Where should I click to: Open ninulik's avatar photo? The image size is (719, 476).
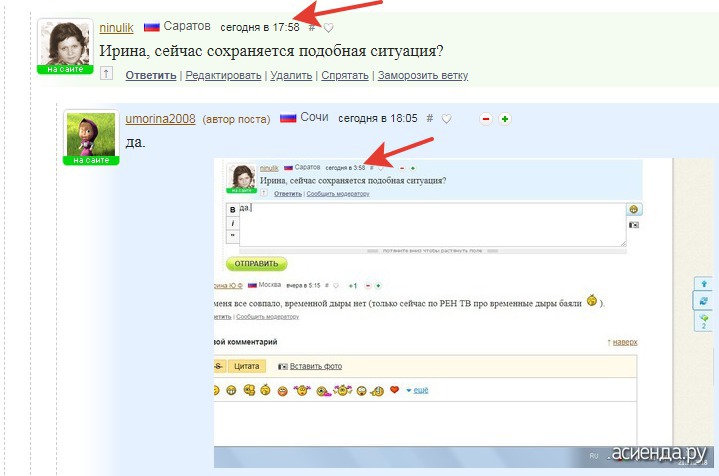65,43
